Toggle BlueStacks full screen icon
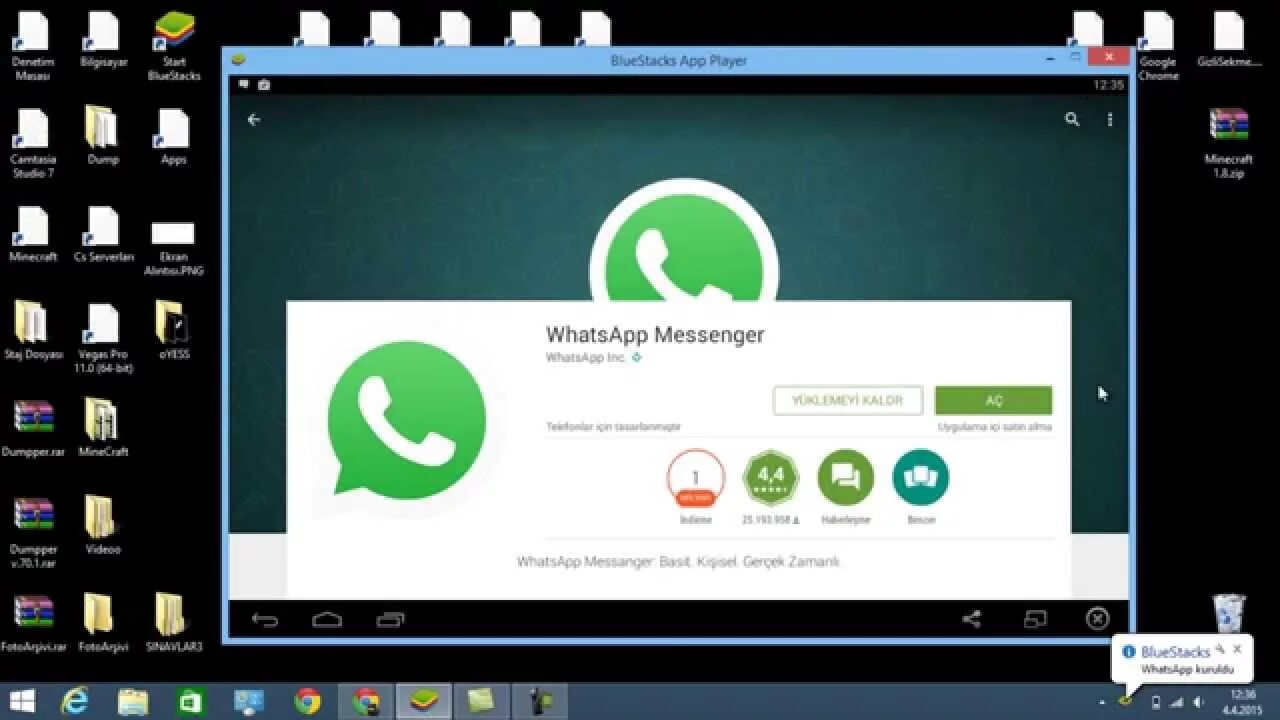1280x720 pixels. point(1035,619)
